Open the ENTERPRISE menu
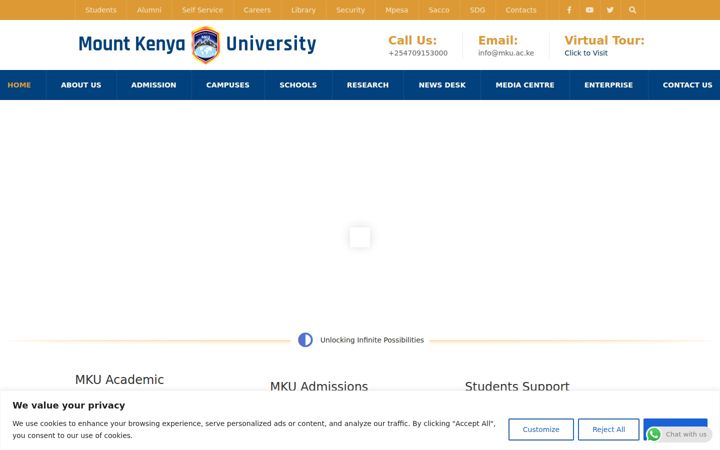The height and width of the screenshot is (450, 720). [x=608, y=85]
